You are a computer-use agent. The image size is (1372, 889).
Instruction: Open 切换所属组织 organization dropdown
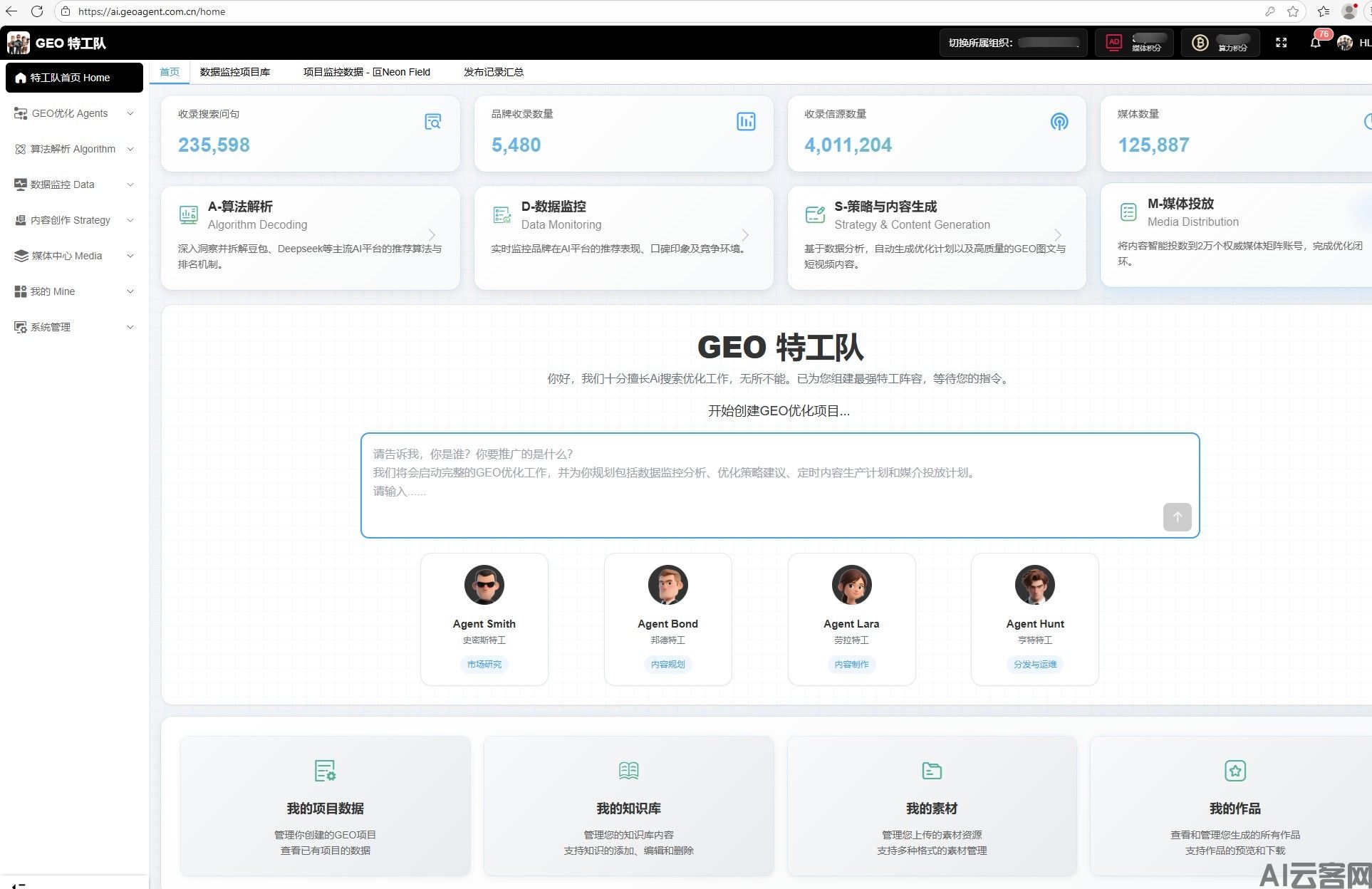pos(1013,43)
